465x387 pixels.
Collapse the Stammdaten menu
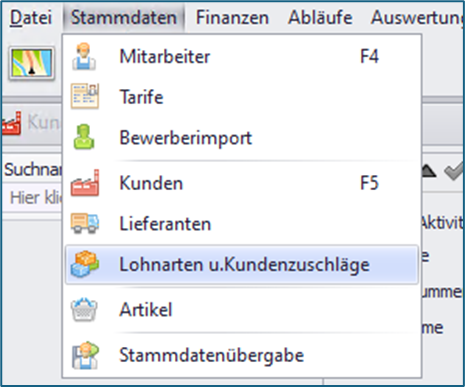click(x=124, y=17)
